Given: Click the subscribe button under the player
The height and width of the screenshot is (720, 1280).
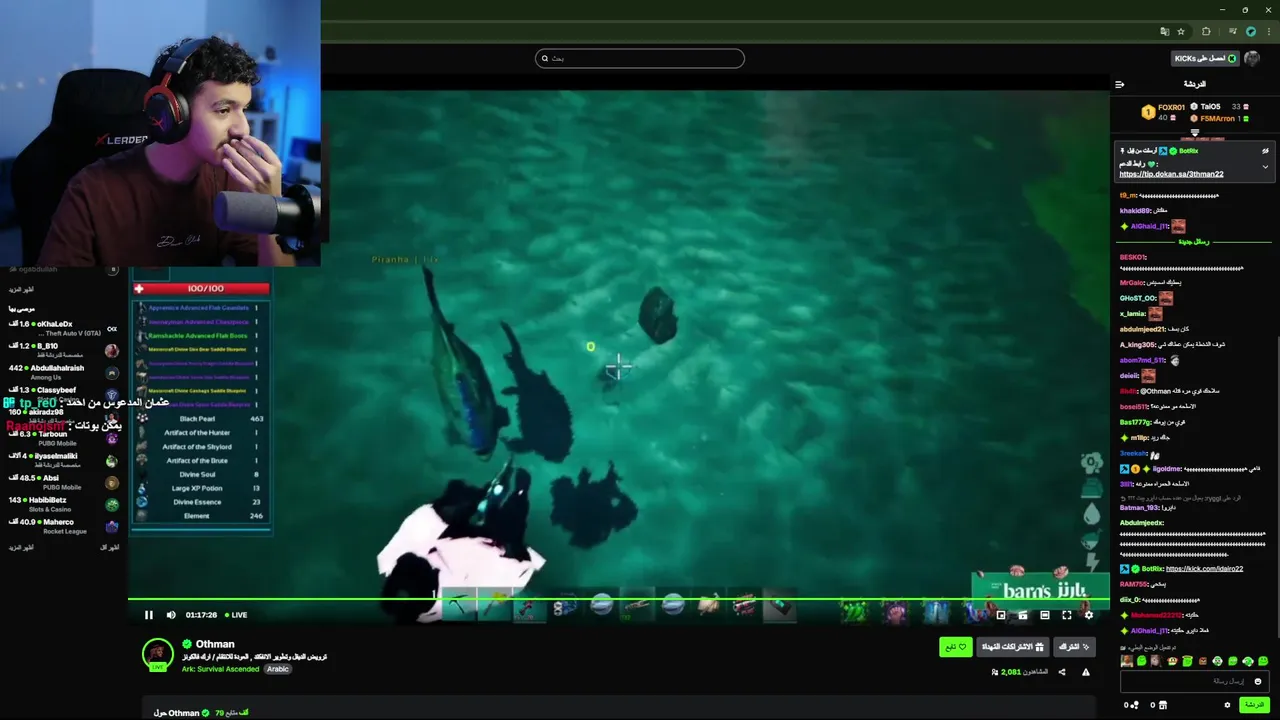Looking at the screenshot, I should pos(1075,647).
